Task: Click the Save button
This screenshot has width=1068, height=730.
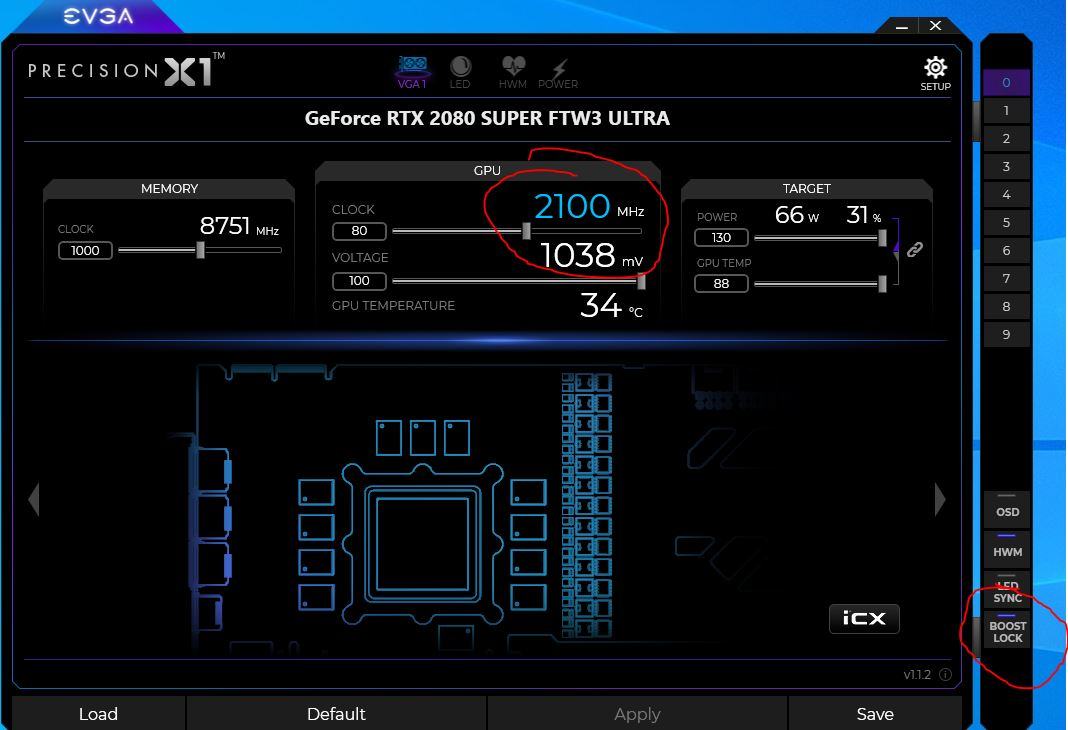Action: coord(875,713)
